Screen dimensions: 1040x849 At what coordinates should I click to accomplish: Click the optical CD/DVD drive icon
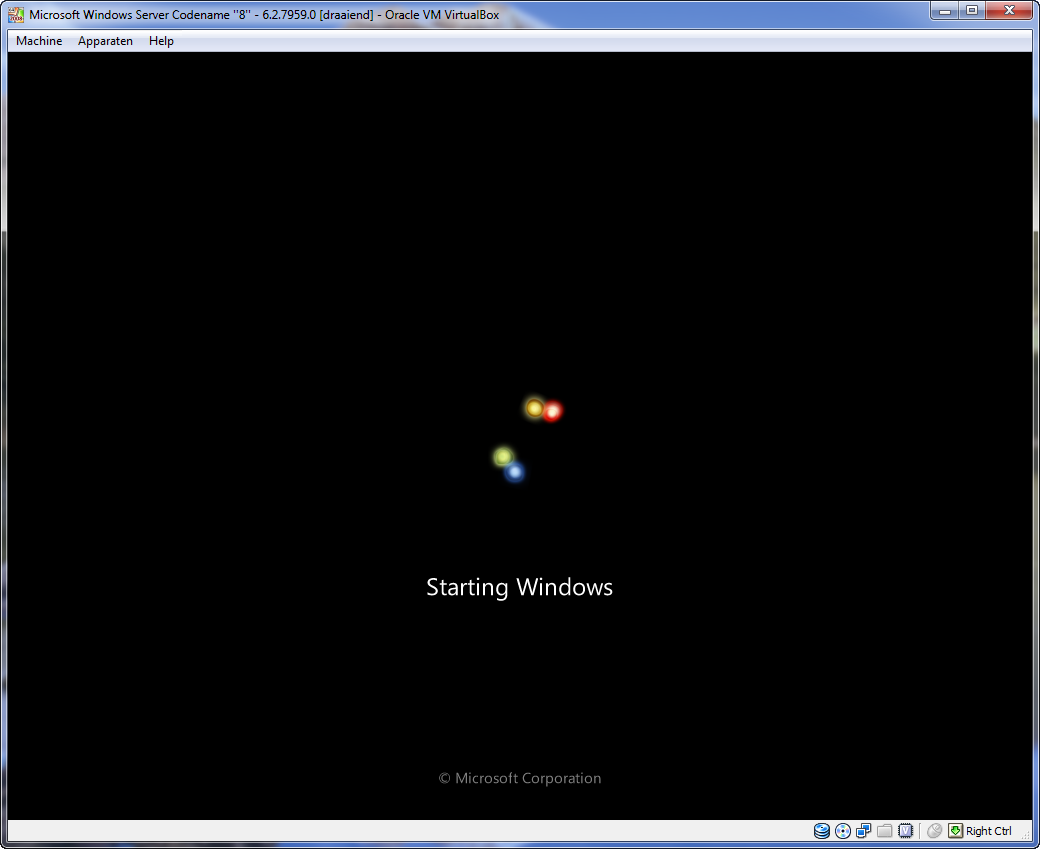click(x=843, y=831)
